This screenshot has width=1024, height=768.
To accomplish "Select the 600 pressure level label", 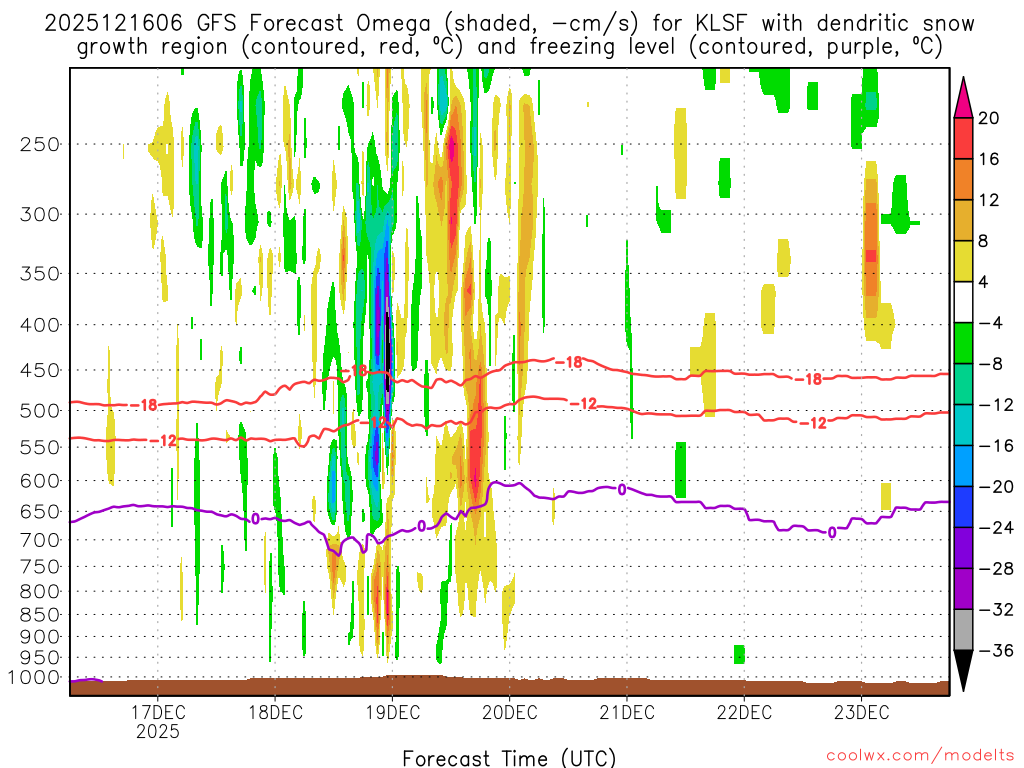I will tap(40, 481).
